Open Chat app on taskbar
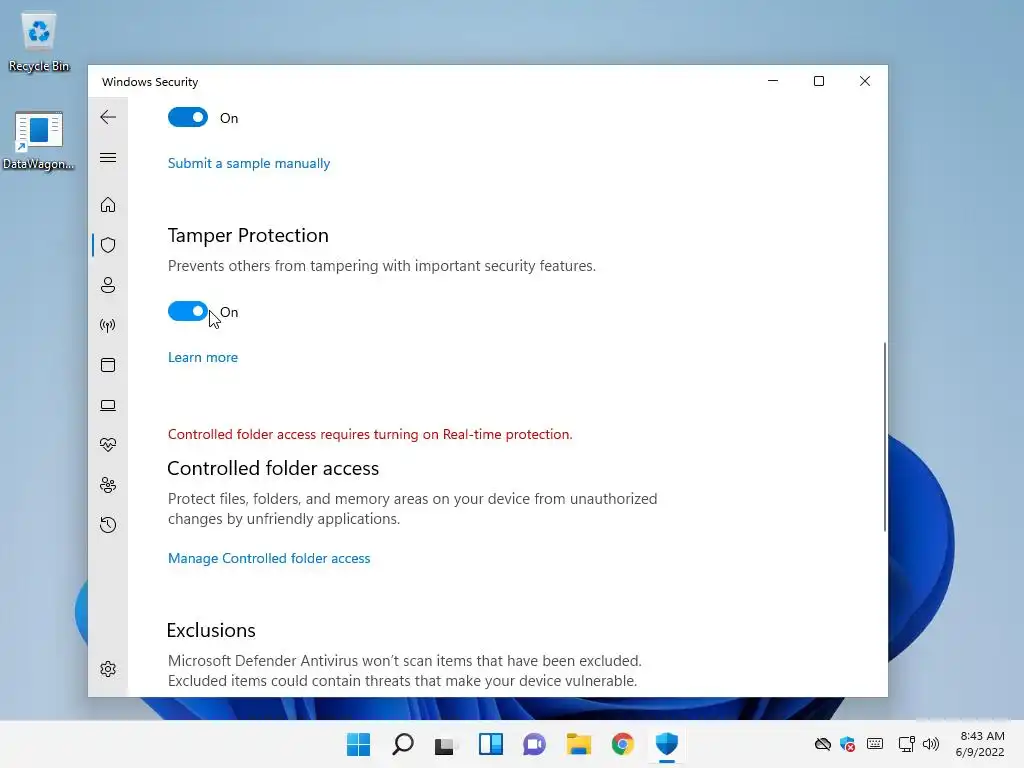1024x768 pixels. click(534, 744)
